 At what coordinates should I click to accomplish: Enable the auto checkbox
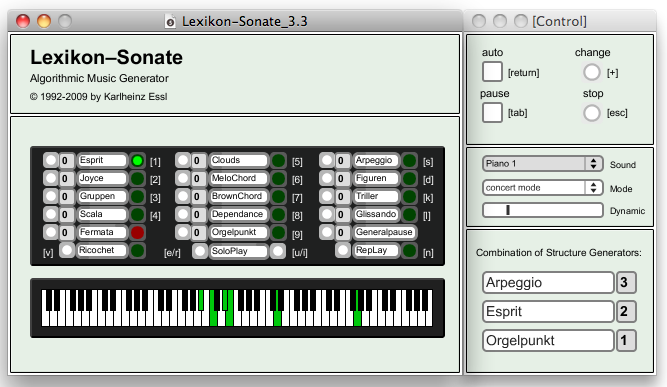492,71
